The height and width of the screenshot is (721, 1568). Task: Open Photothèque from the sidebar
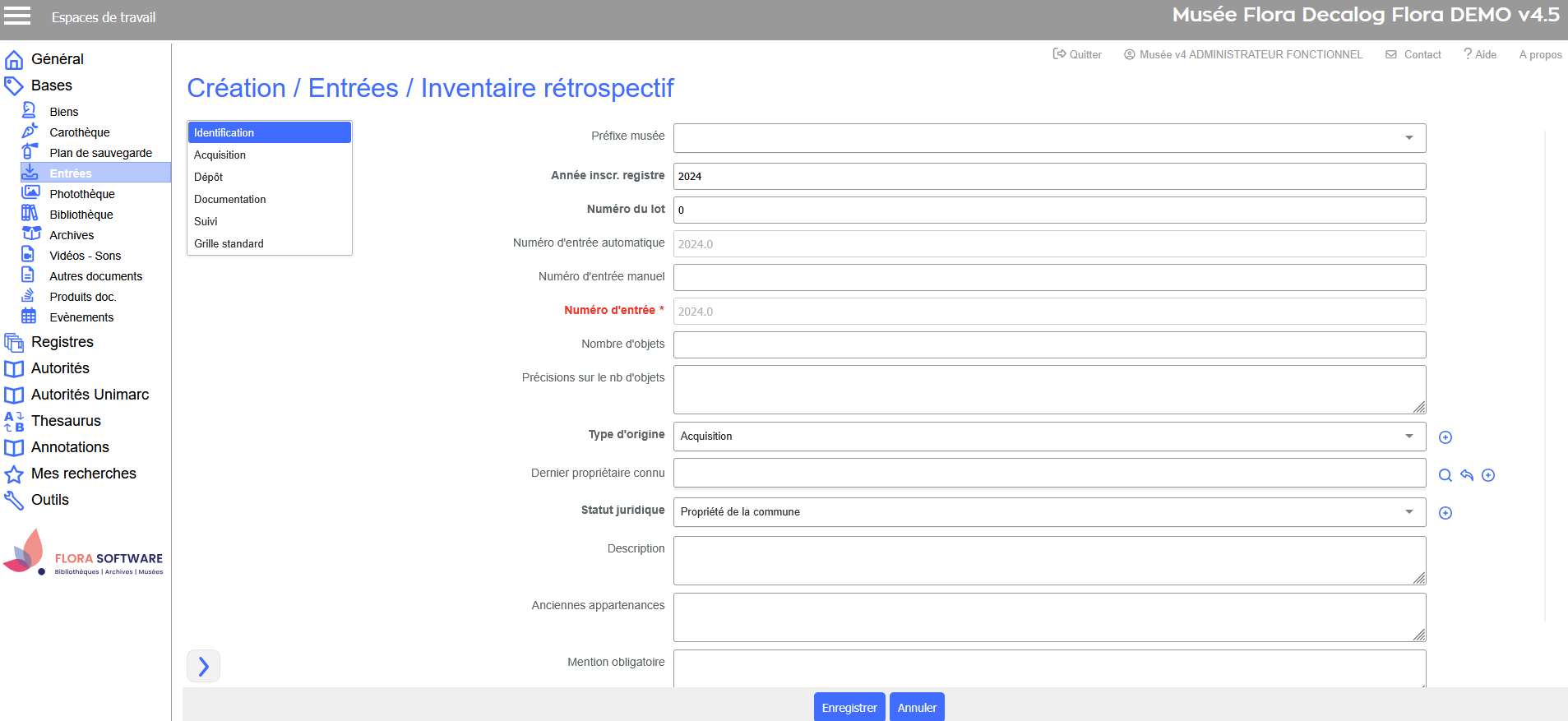pyautogui.click(x=81, y=194)
